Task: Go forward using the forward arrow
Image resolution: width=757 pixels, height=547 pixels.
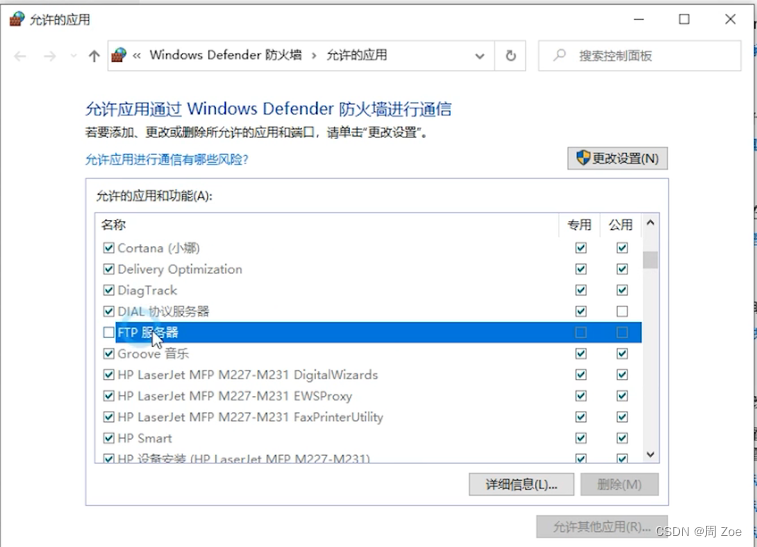Action: [x=50, y=56]
